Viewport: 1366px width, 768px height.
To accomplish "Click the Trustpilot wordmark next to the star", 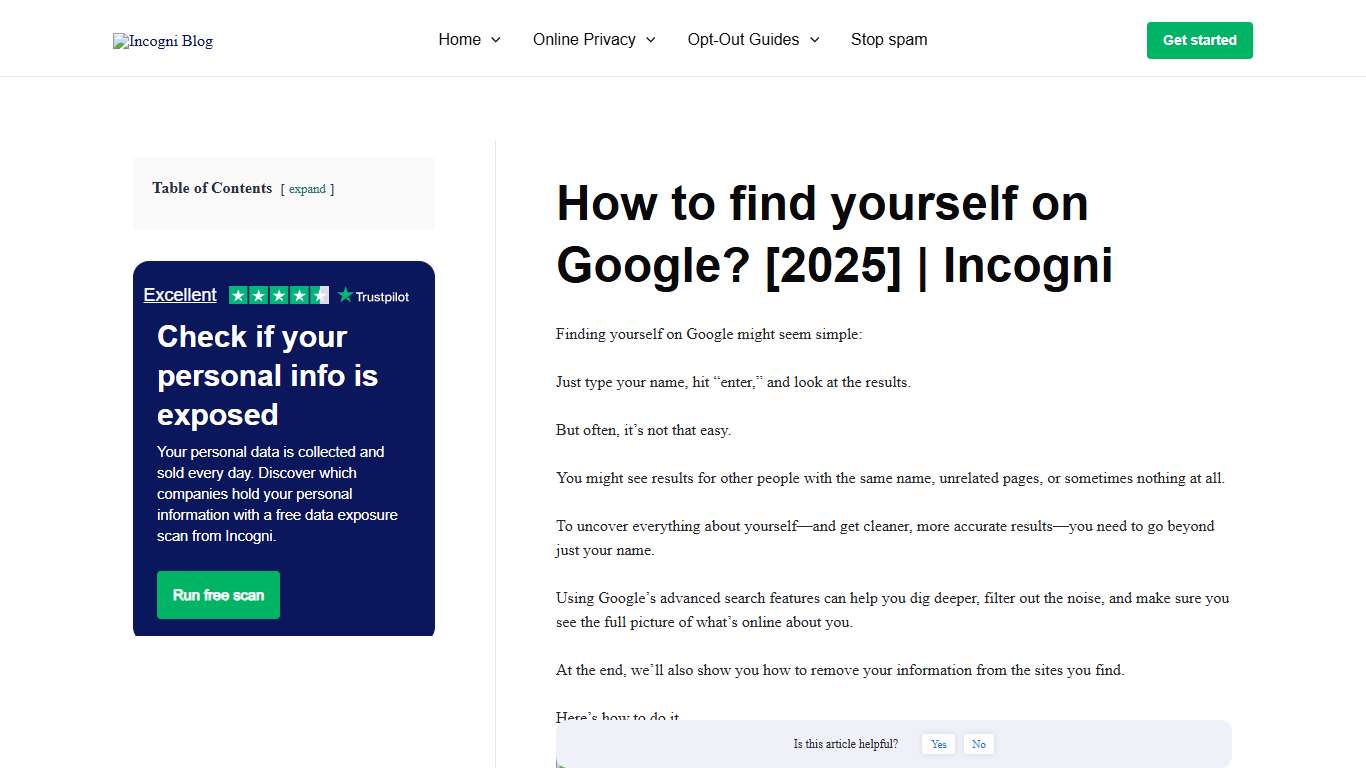I will pyautogui.click(x=383, y=296).
